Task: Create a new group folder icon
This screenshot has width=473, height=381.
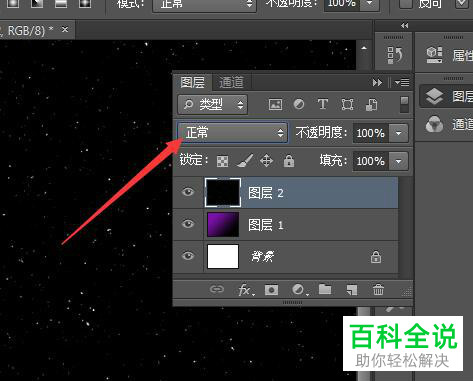Action: [x=325, y=289]
